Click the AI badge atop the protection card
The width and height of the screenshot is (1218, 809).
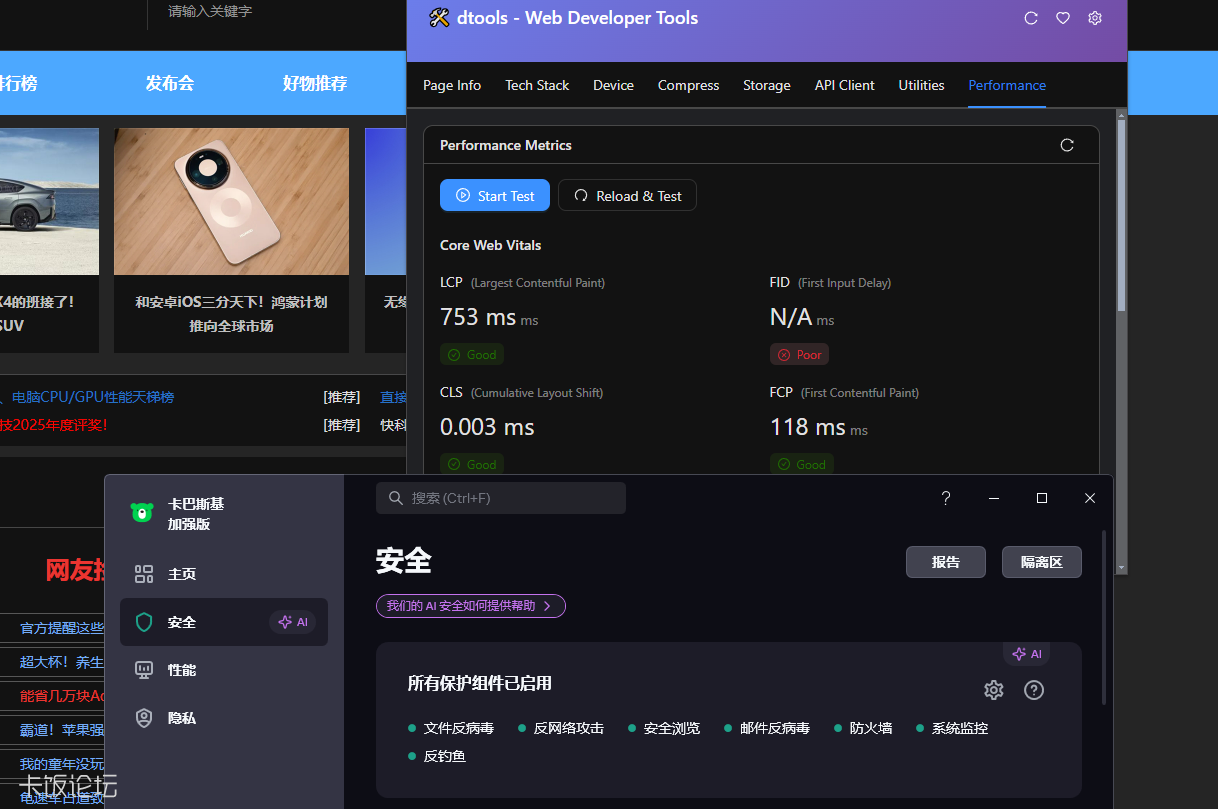1027,654
